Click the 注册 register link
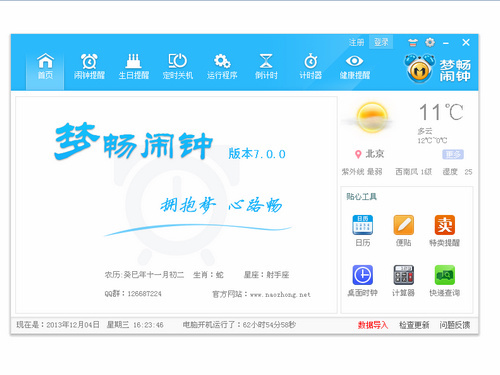The width and height of the screenshot is (500, 375). coord(356,42)
